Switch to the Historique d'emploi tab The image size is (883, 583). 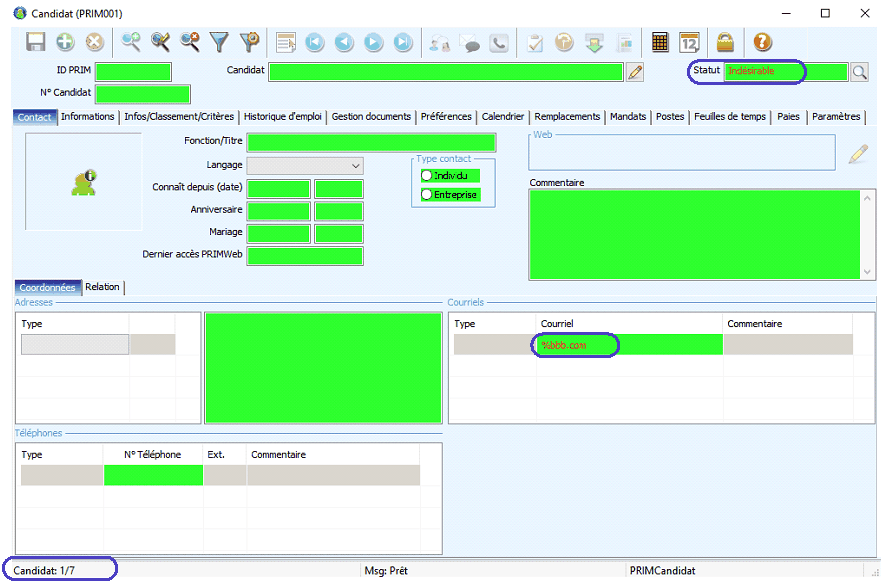[283, 117]
